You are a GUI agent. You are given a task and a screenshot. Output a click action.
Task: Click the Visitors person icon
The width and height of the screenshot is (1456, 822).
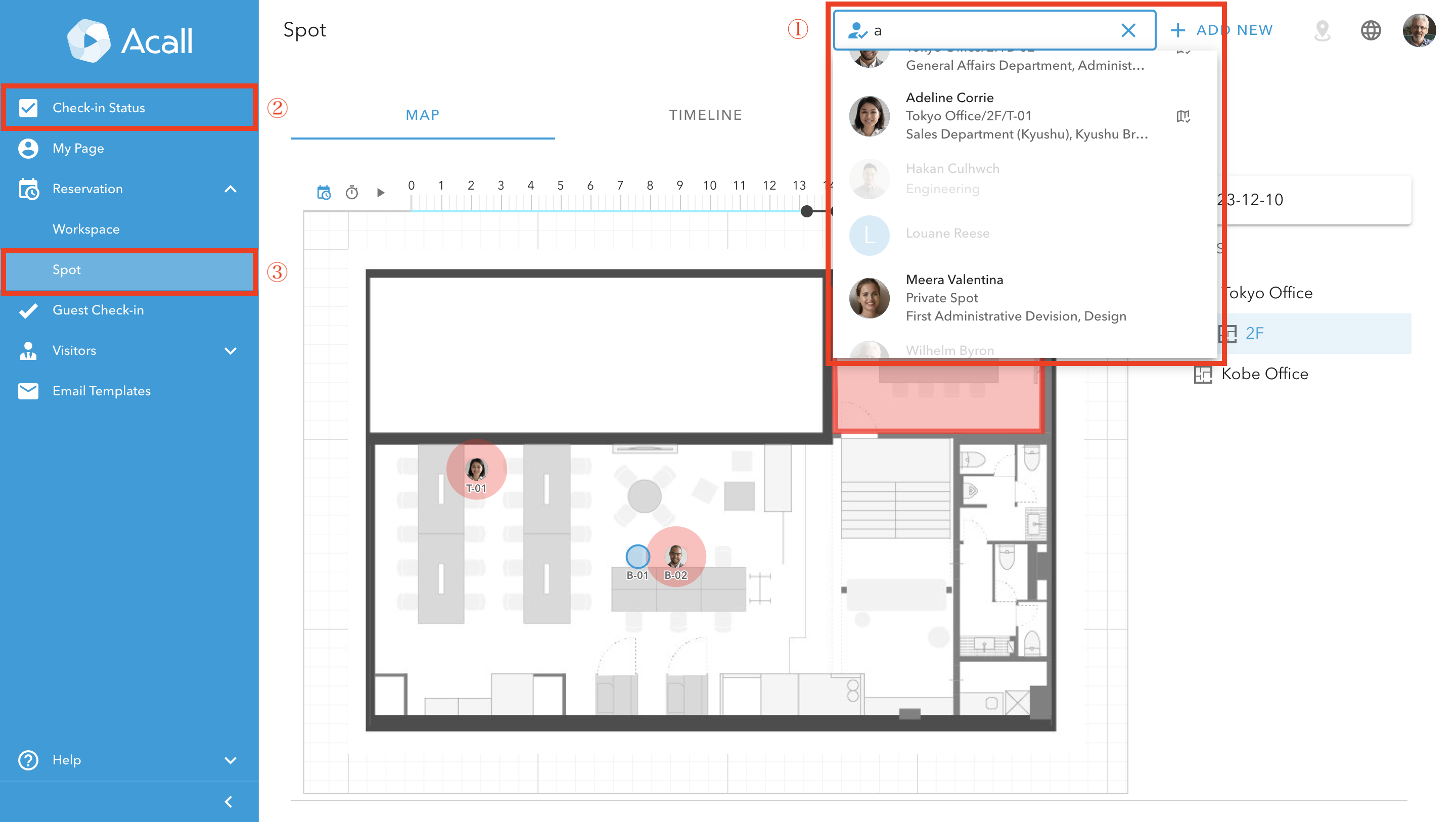[x=28, y=350]
